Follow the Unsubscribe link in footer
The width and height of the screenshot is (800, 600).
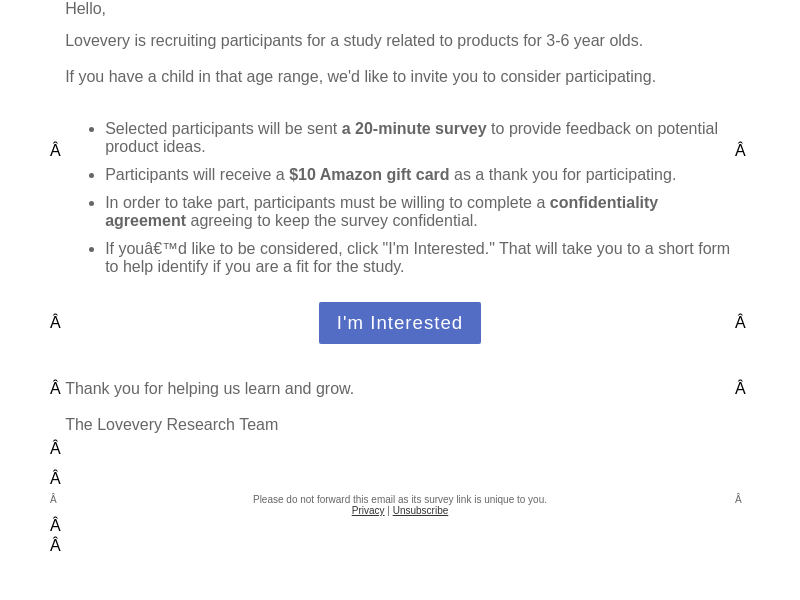420,511
